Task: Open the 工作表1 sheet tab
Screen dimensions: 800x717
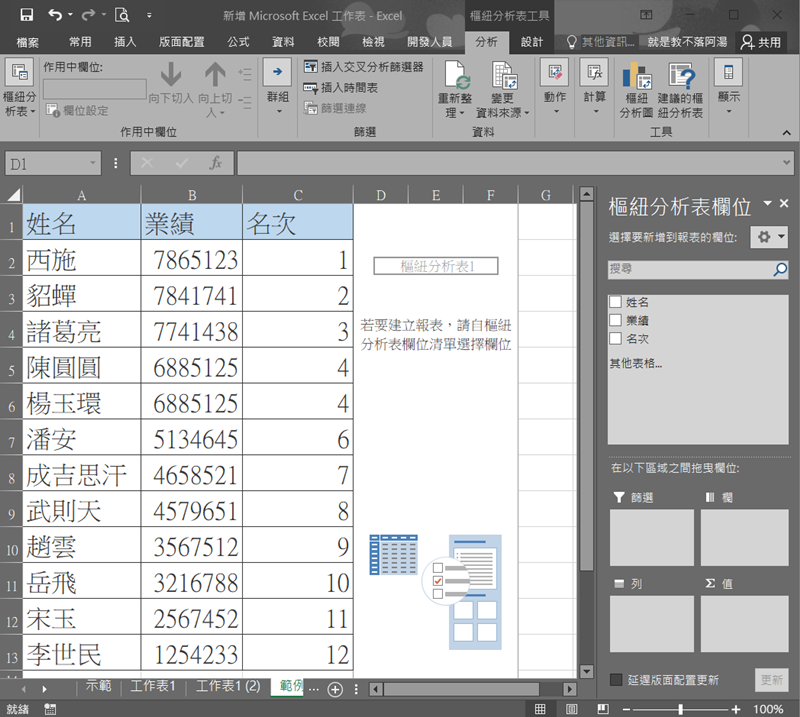Action: coord(153,687)
